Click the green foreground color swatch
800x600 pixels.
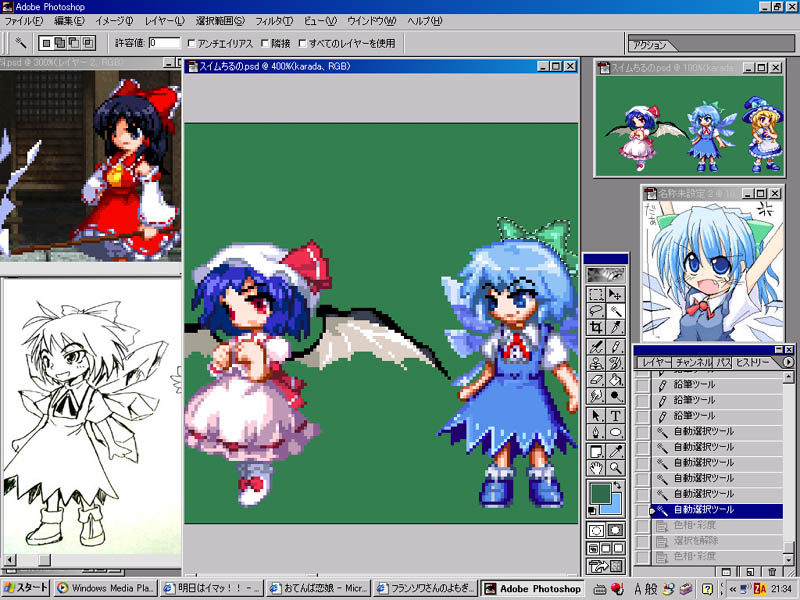pyautogui.click(x=601, y=493)
